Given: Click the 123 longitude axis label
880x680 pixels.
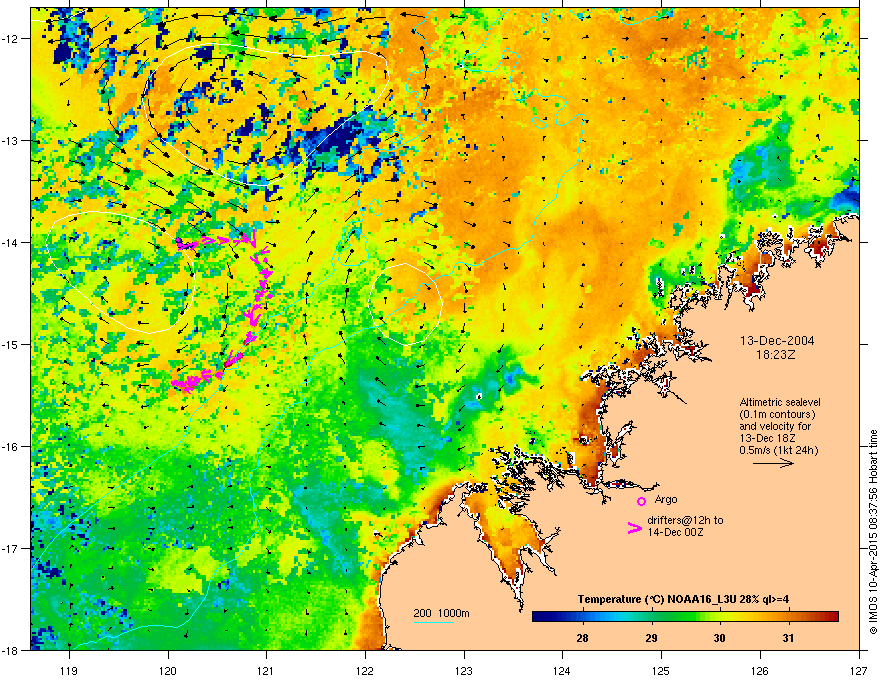Looking at the screenshot, I should point(464,670).
